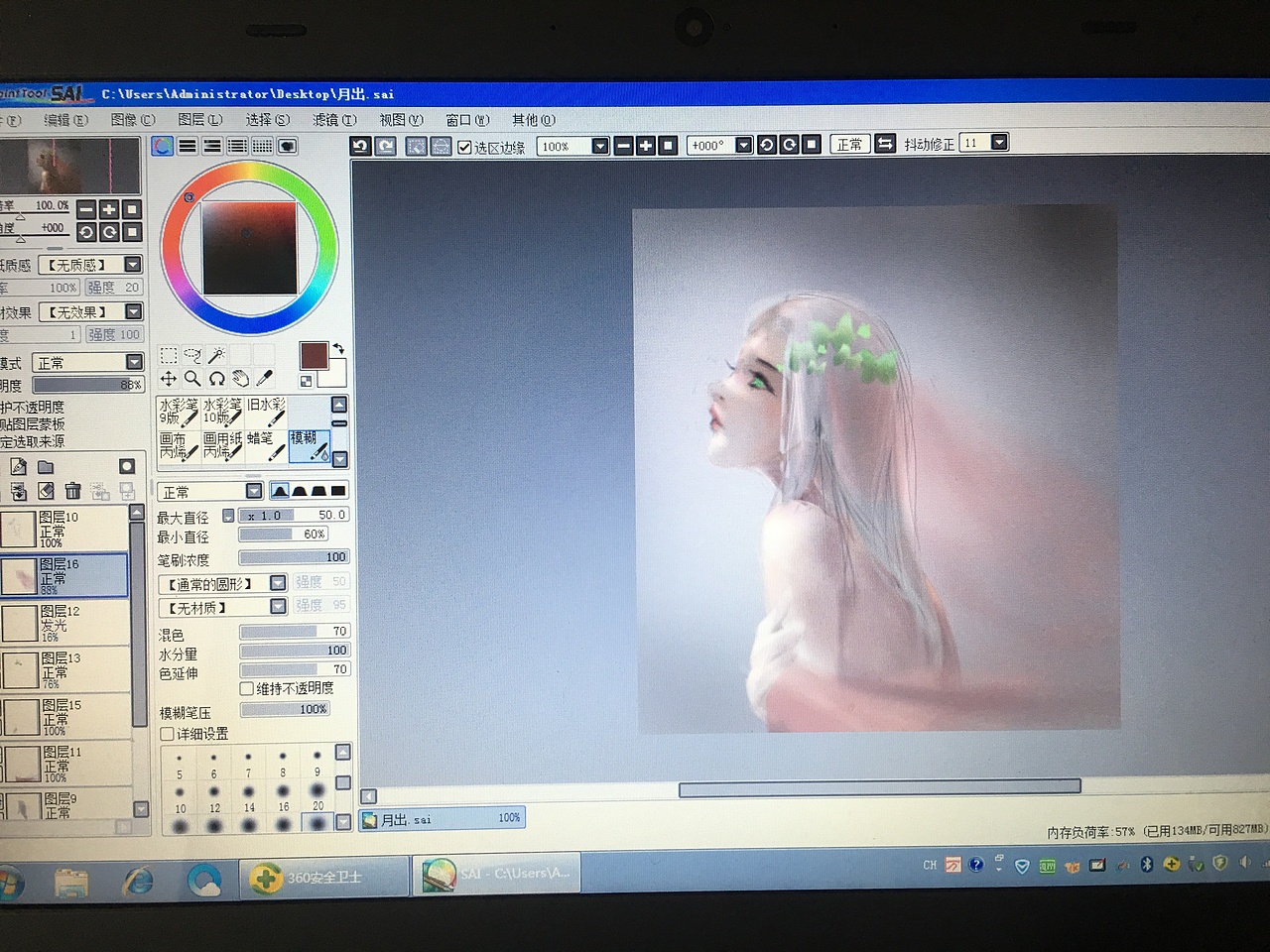1270x952 pixels.
Task: Enable the 详细设置 checkbox
Action: click(x=168, y=734)
